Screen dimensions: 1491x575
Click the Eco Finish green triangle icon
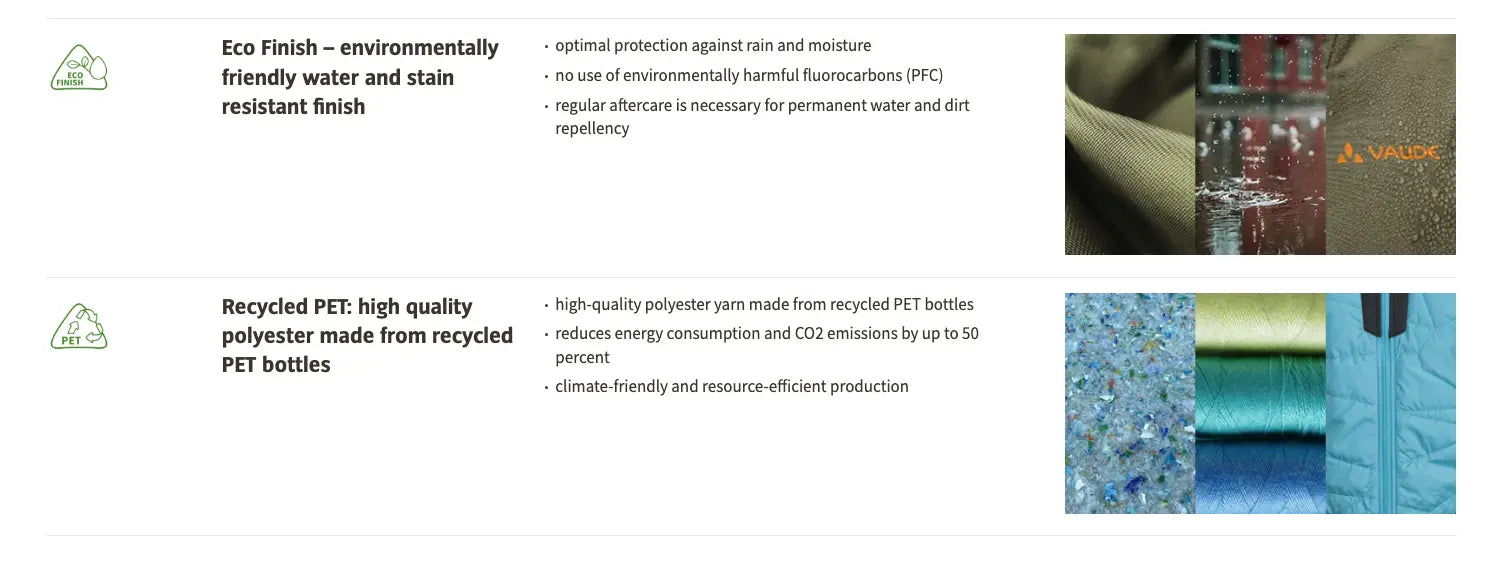pos(79,68)
